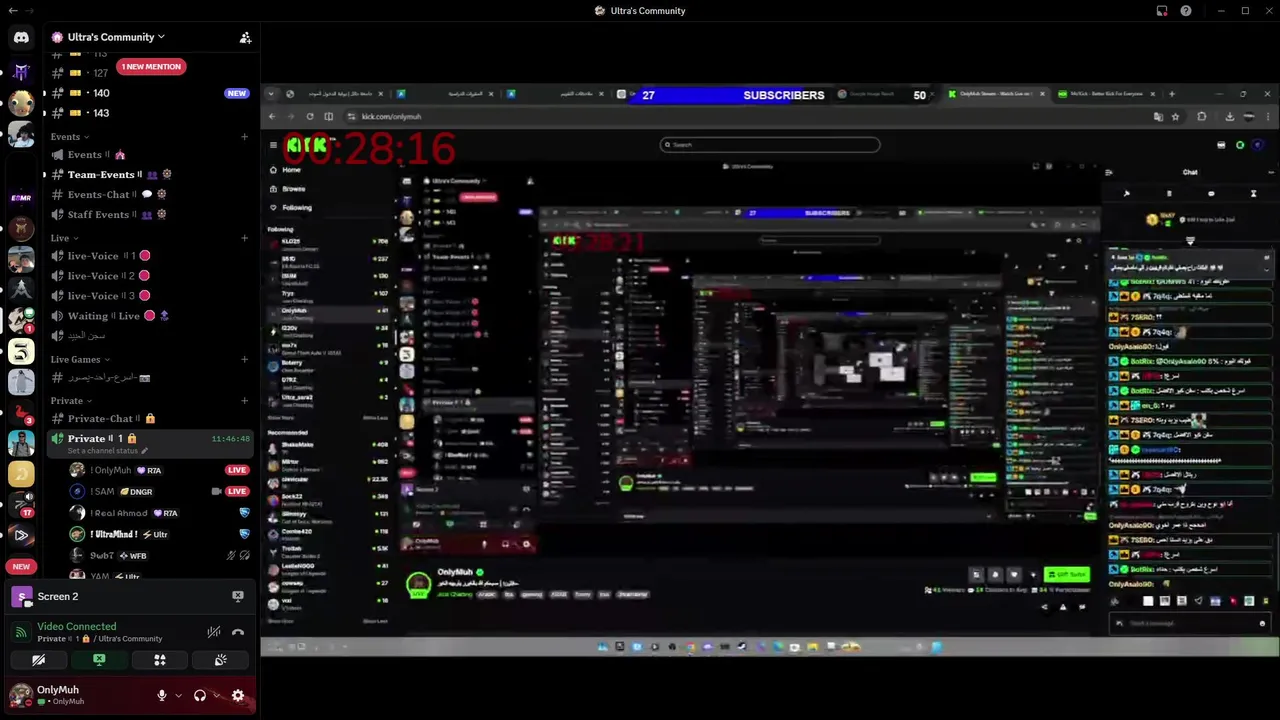Open microphone input options chevron
The image size is (1280, 720).
click(178, 695)
